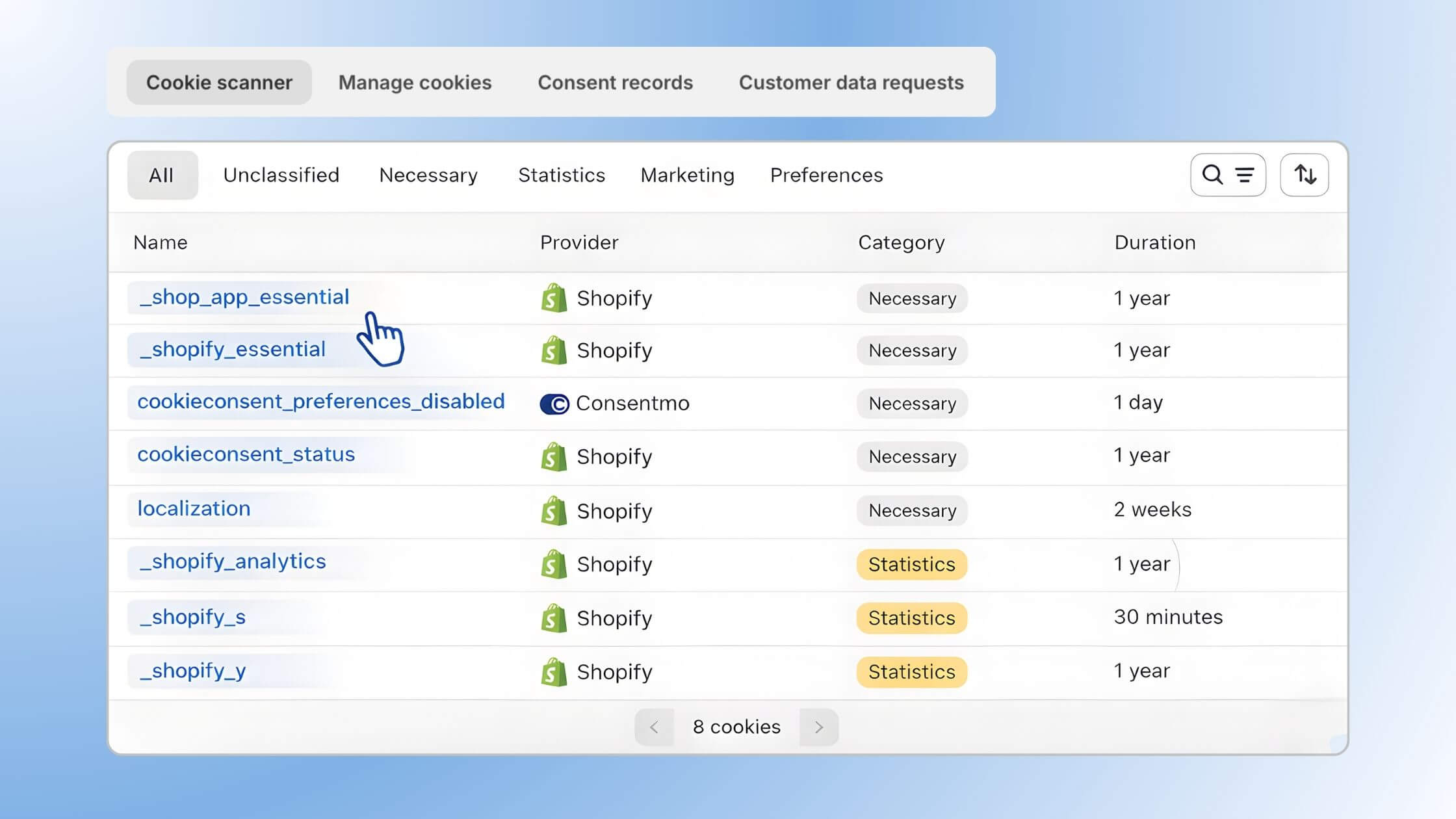Click the filter icon beside search
Screen dimensions: 1456x819
(x=1245, y=174)
